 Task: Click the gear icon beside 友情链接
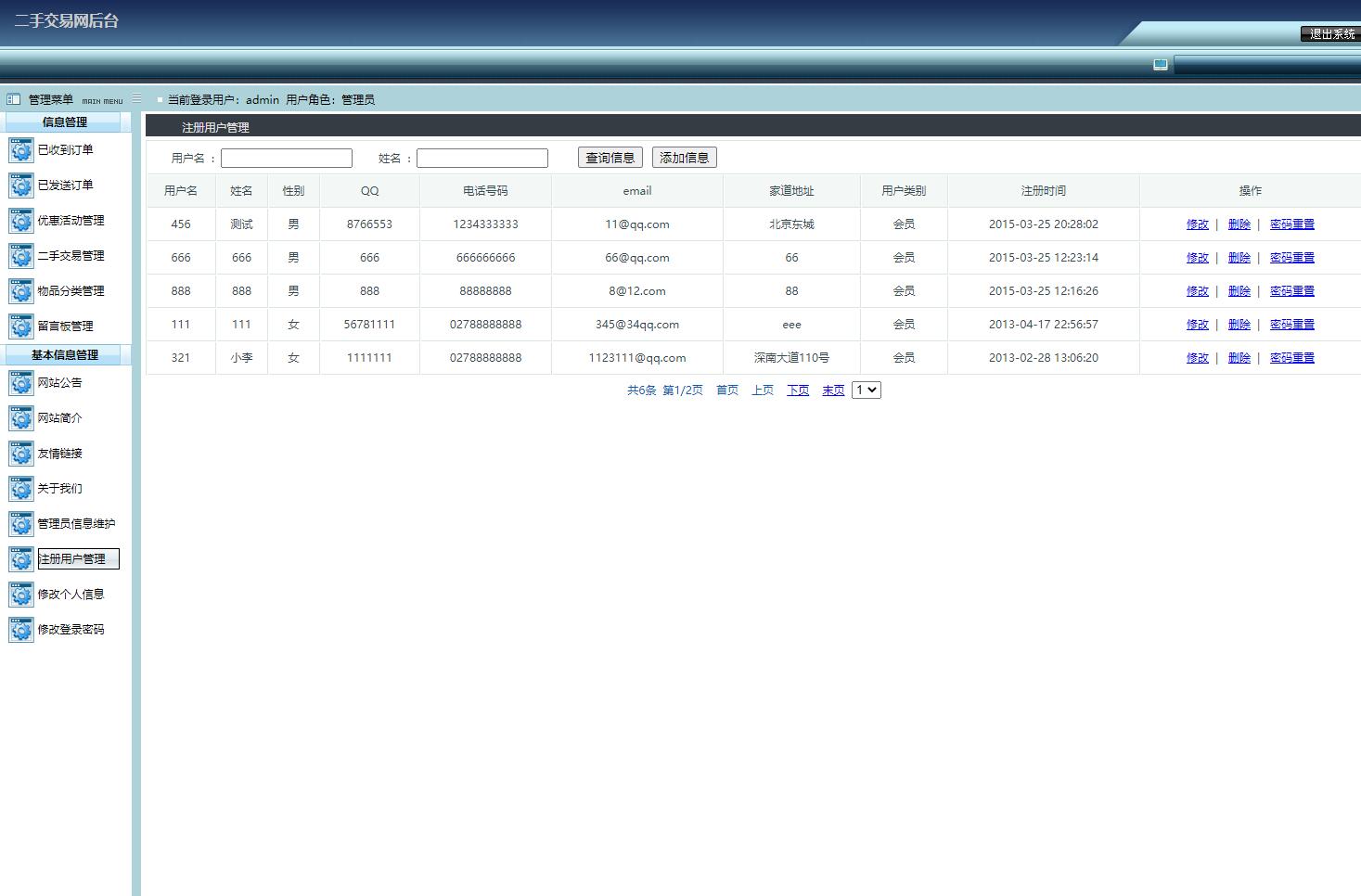(20, 454)
